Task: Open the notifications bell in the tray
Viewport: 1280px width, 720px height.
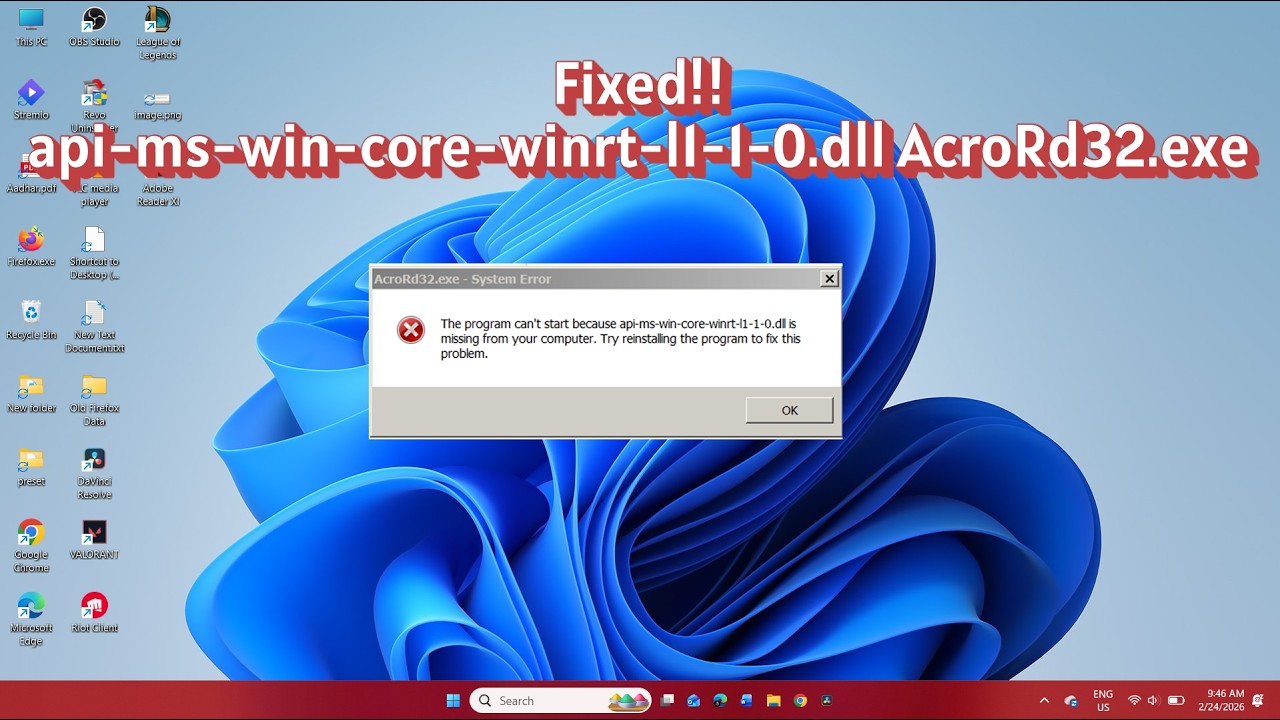Action: pos(1258,700)
